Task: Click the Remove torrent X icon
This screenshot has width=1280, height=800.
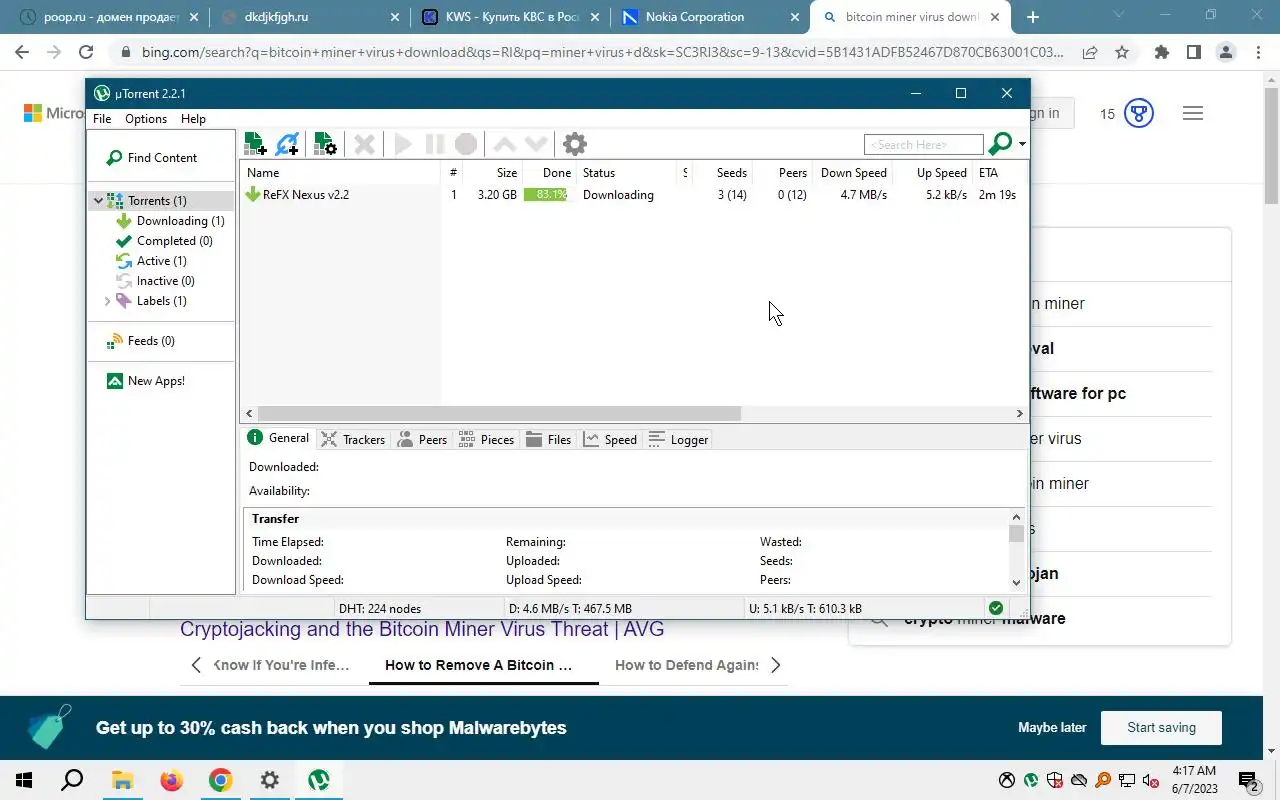Action: click(x=365, y=144)
